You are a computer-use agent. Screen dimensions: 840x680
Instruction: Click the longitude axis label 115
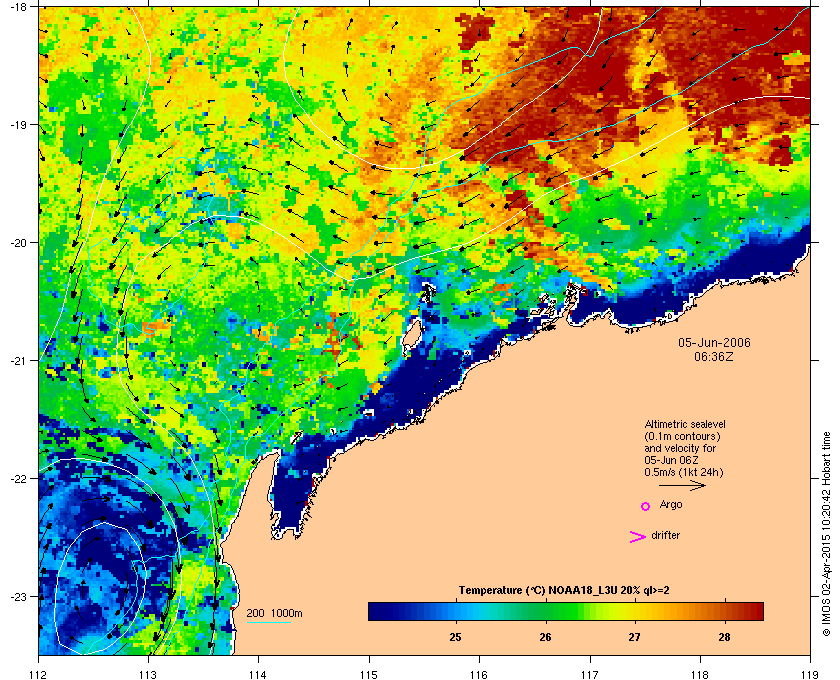click(369, 674)
